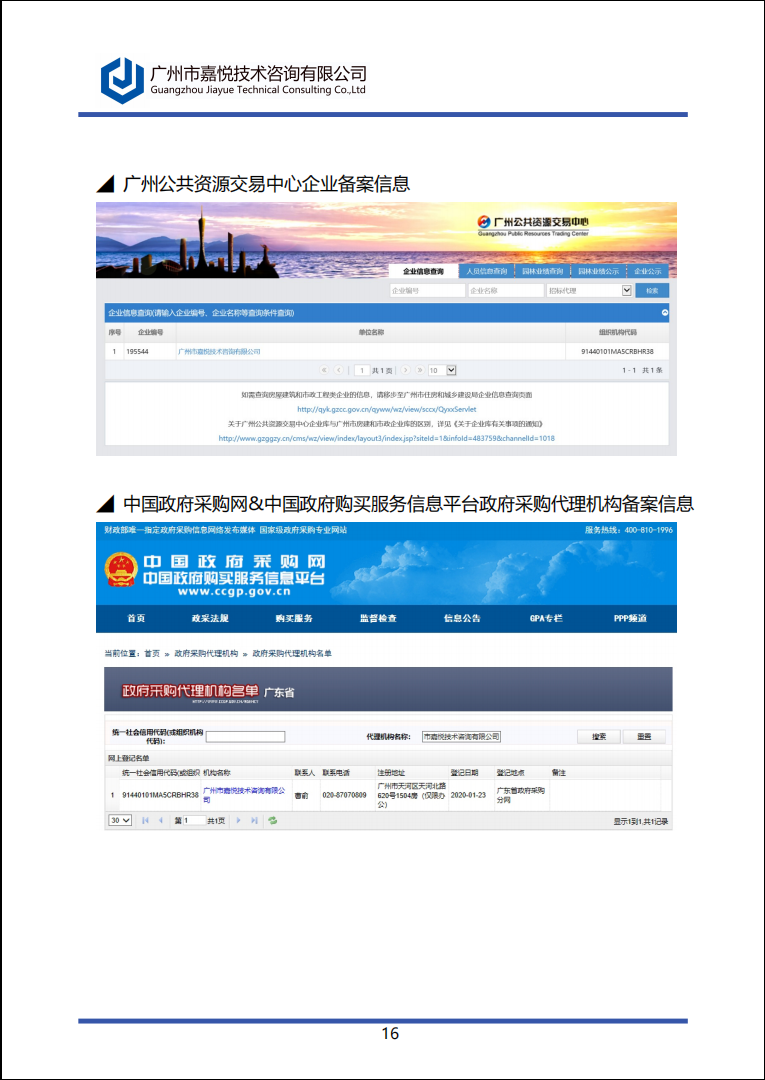Click the first-page icon in the agency list pager
765x1080 pixels.
coord(145,820)
